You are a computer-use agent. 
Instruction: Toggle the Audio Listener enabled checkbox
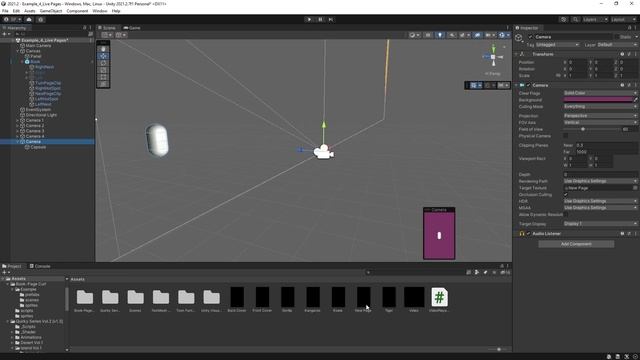pyautogui.click(x=529, y=233)
